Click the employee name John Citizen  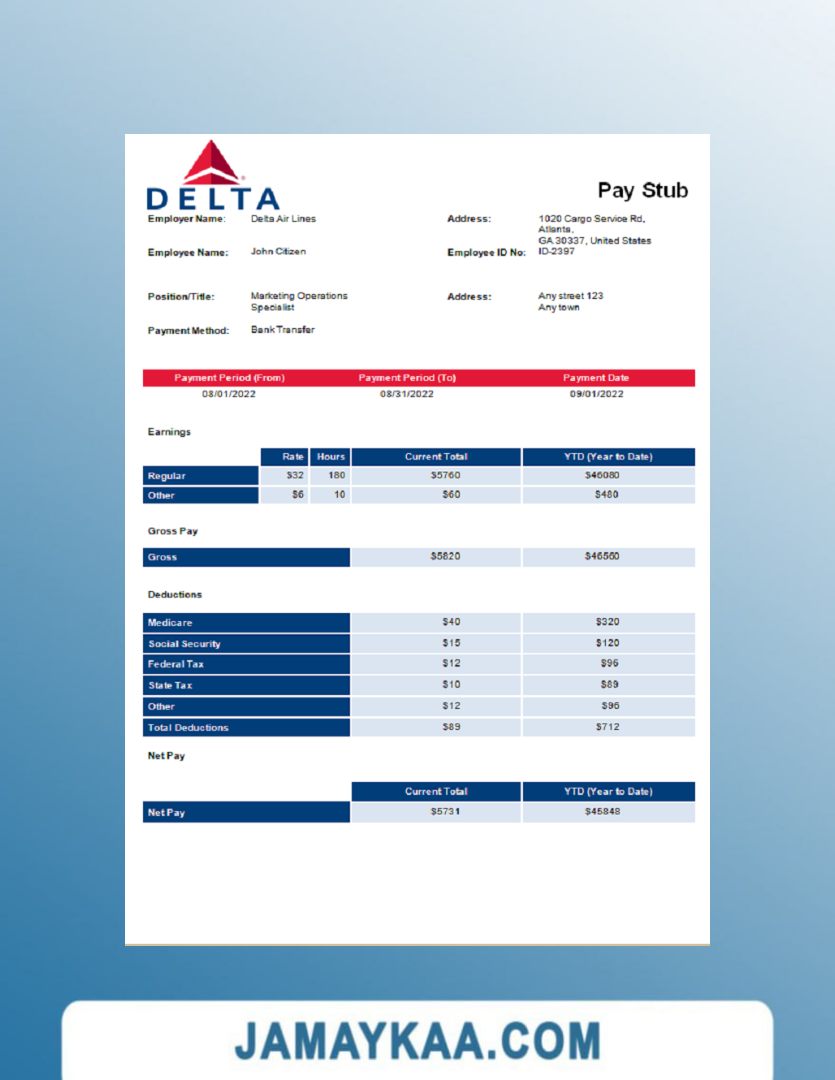[278, 252]
